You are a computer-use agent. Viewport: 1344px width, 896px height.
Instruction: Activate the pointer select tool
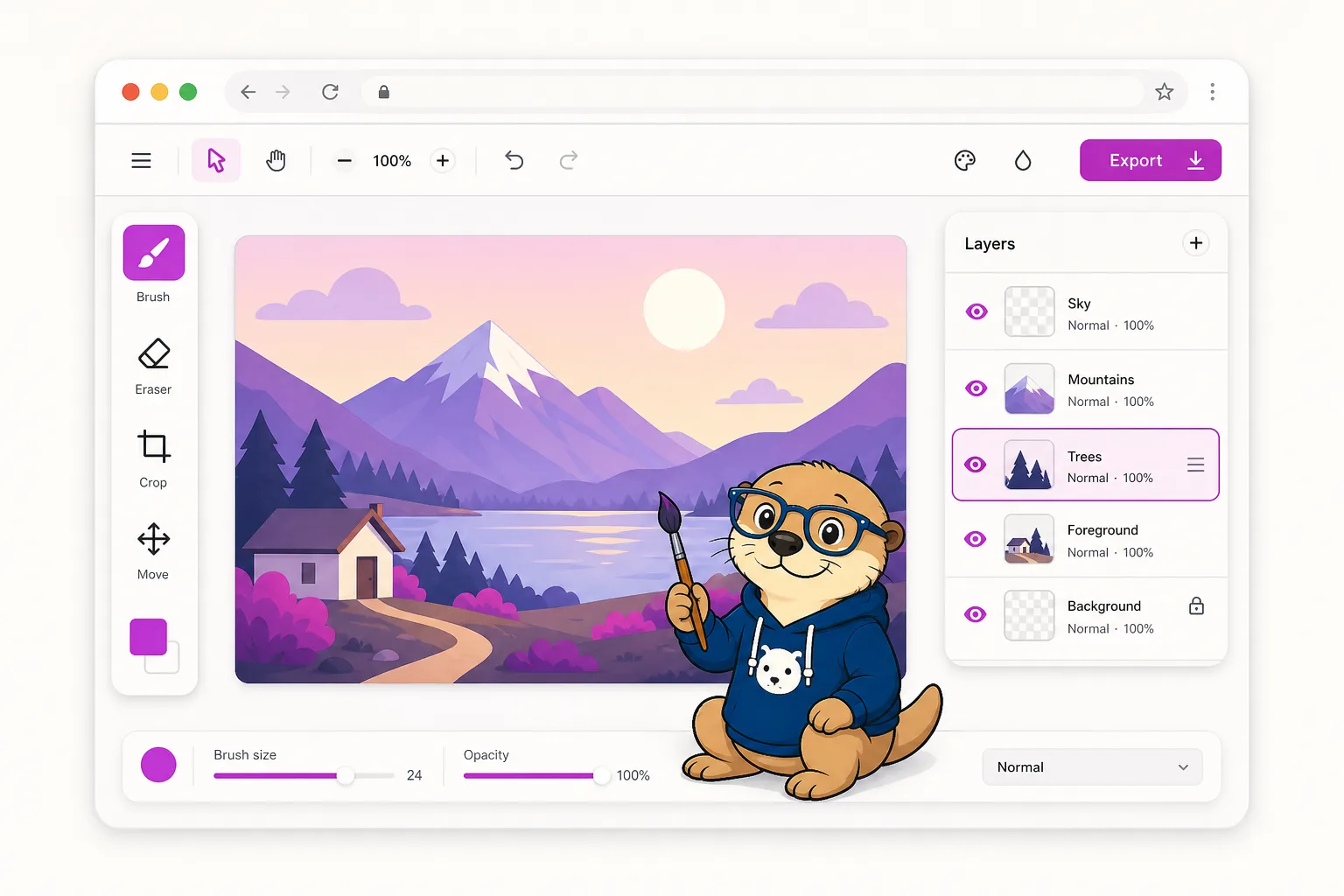216,160
